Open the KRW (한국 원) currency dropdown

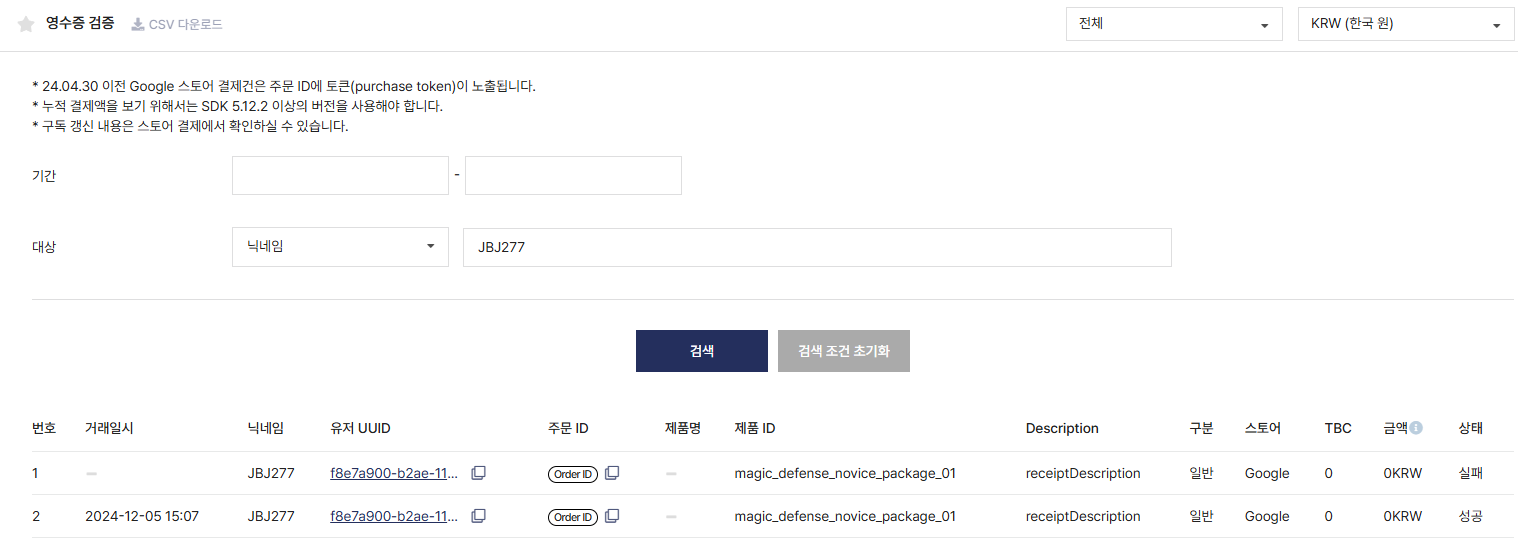[1406, 24]
